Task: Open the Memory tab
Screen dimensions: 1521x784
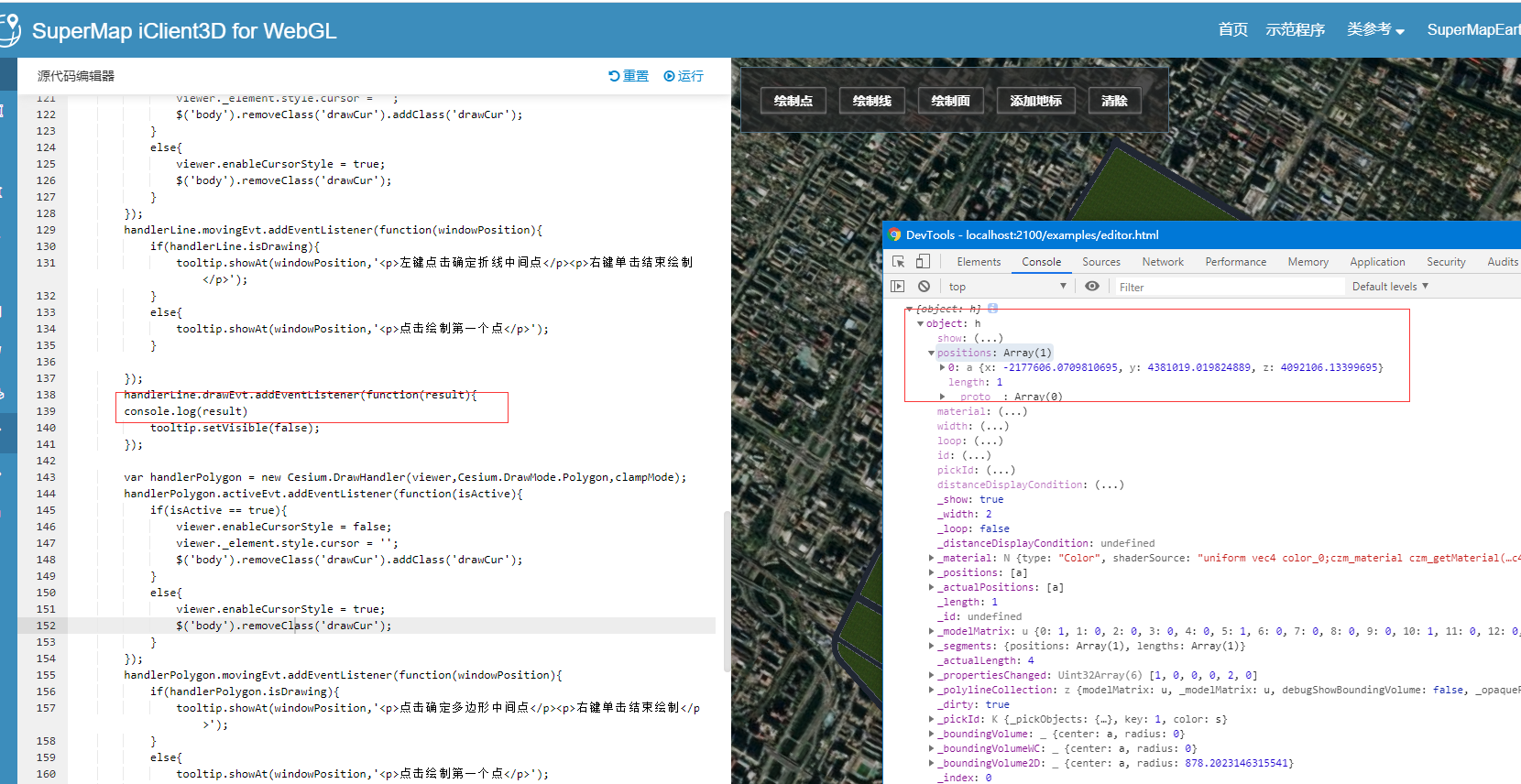Action: [x=1308, y=262]
